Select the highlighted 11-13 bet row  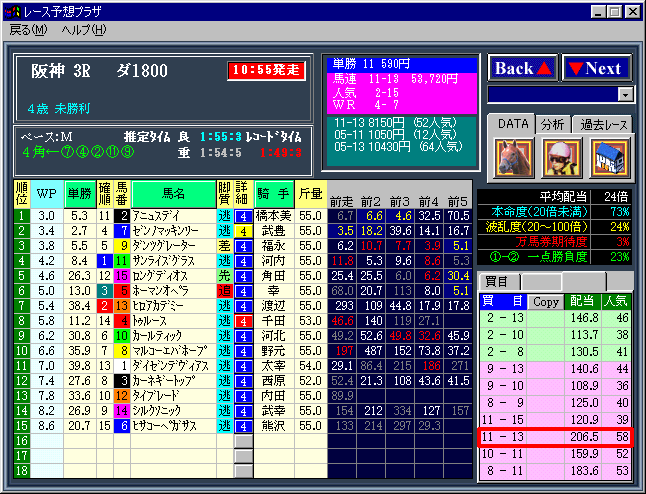click(x=555, y=437)
